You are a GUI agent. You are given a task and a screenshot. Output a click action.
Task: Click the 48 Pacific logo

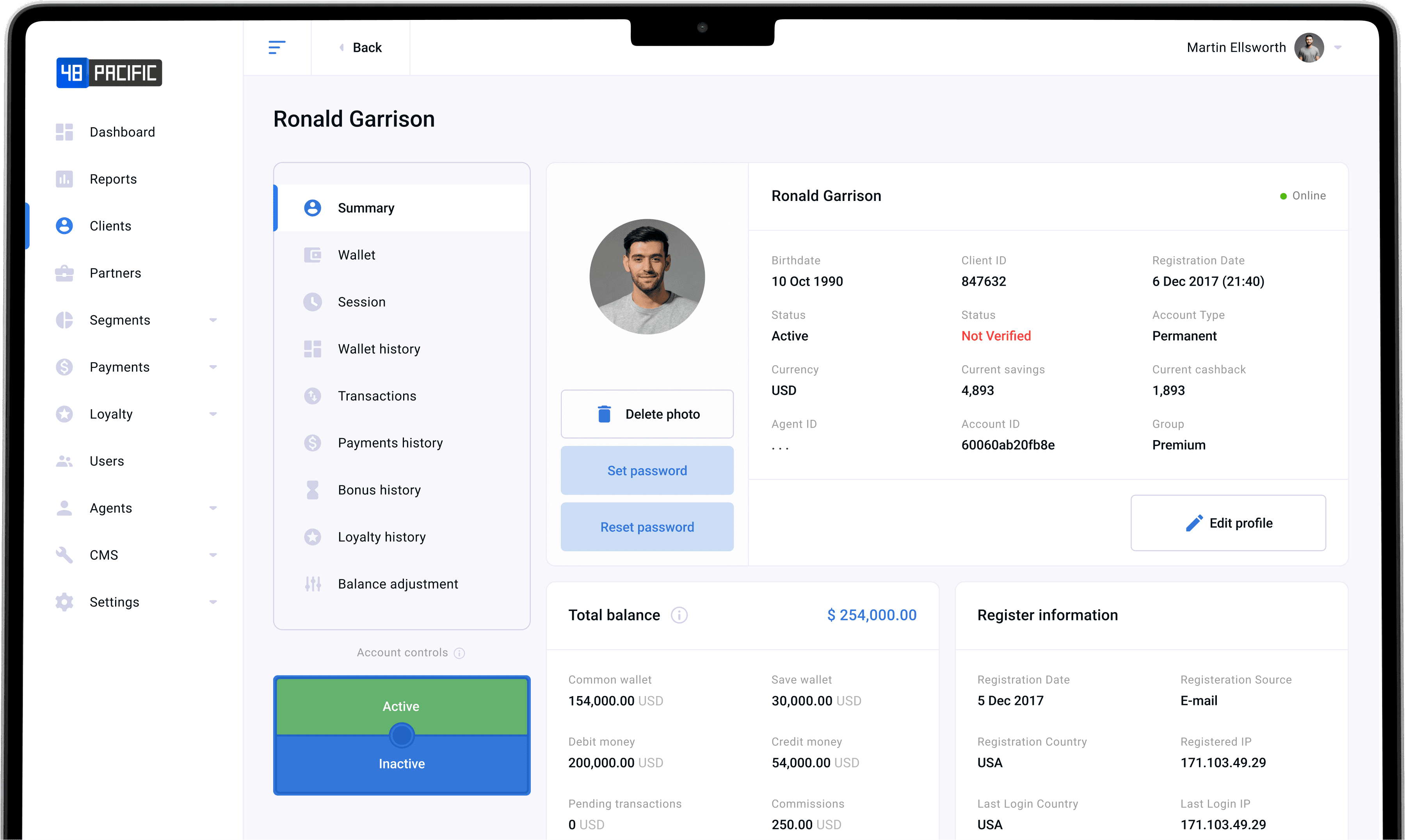pyautogui.click(x=109, y=73)
